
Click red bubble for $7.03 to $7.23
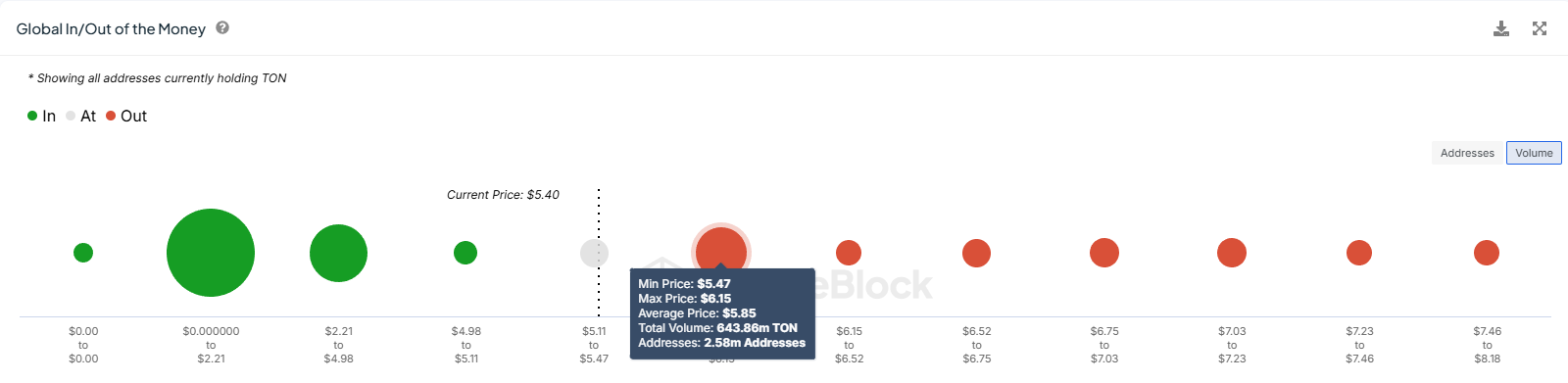point(1232,253)
